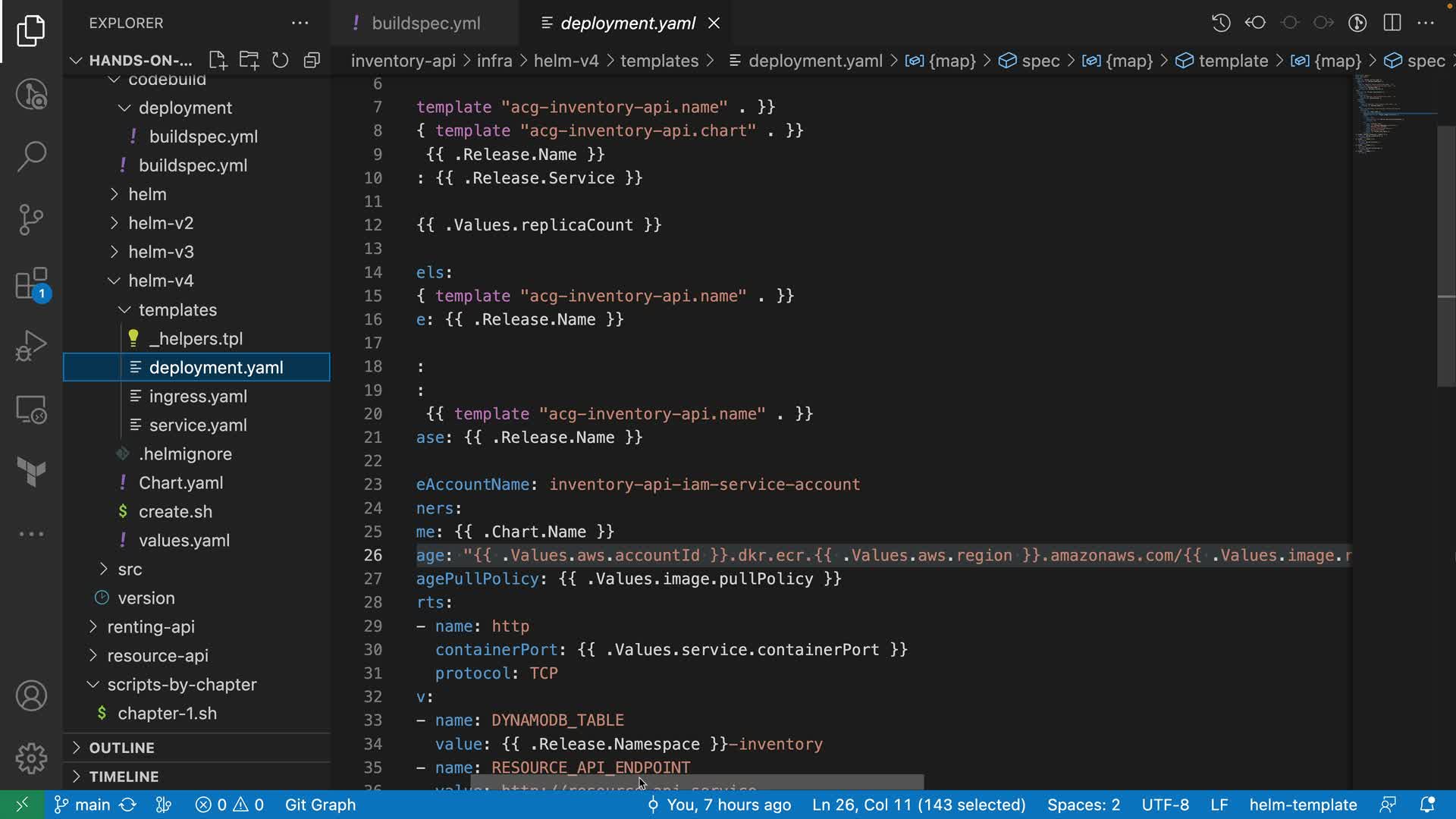The image size is (1456, 819).
Task: Open the Extensions view with badge
Action: (x=31, y=284)
